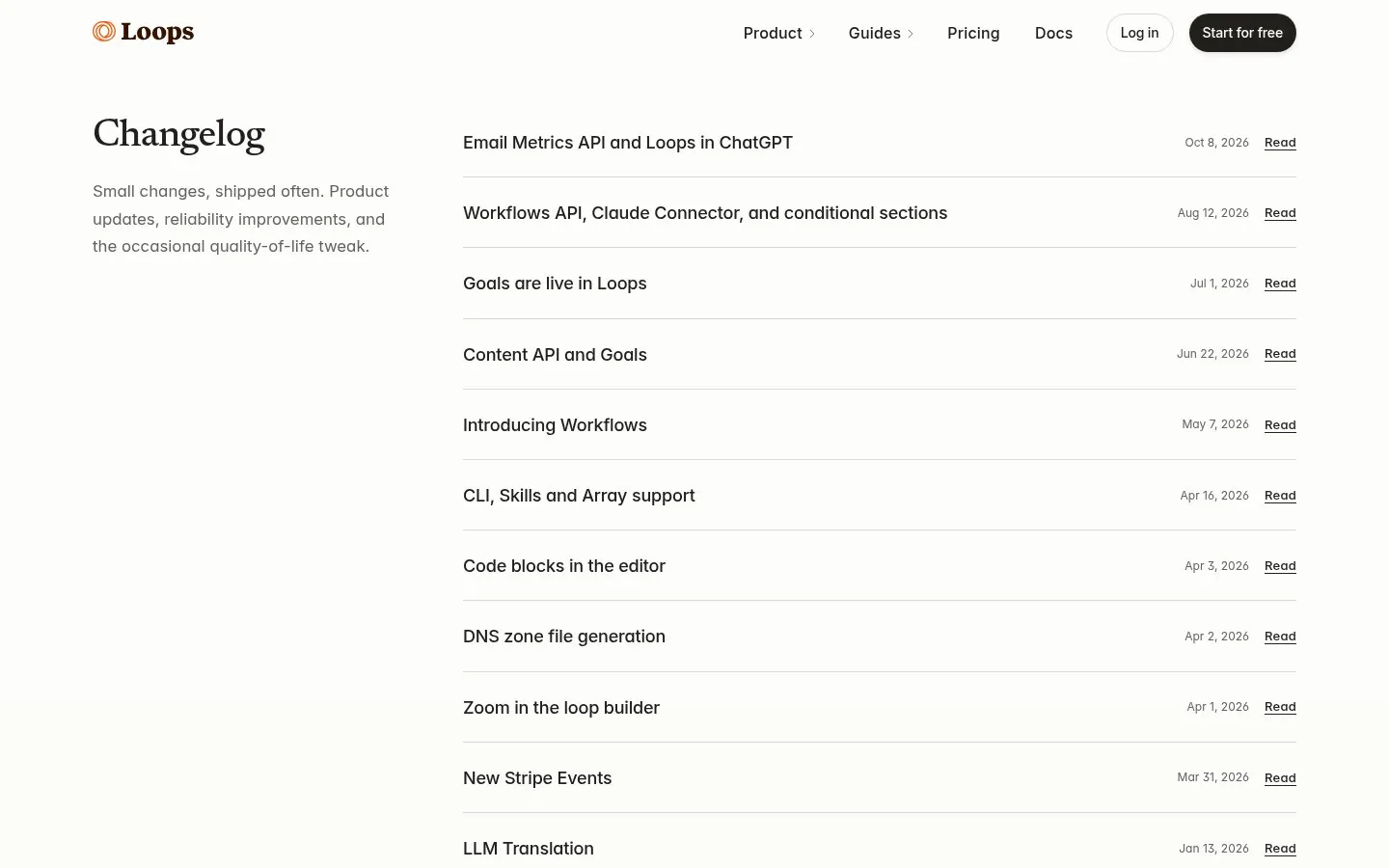
Task: Open Code blocks in the editor entry
Action: pyautogui.click(x=564, y=566)
